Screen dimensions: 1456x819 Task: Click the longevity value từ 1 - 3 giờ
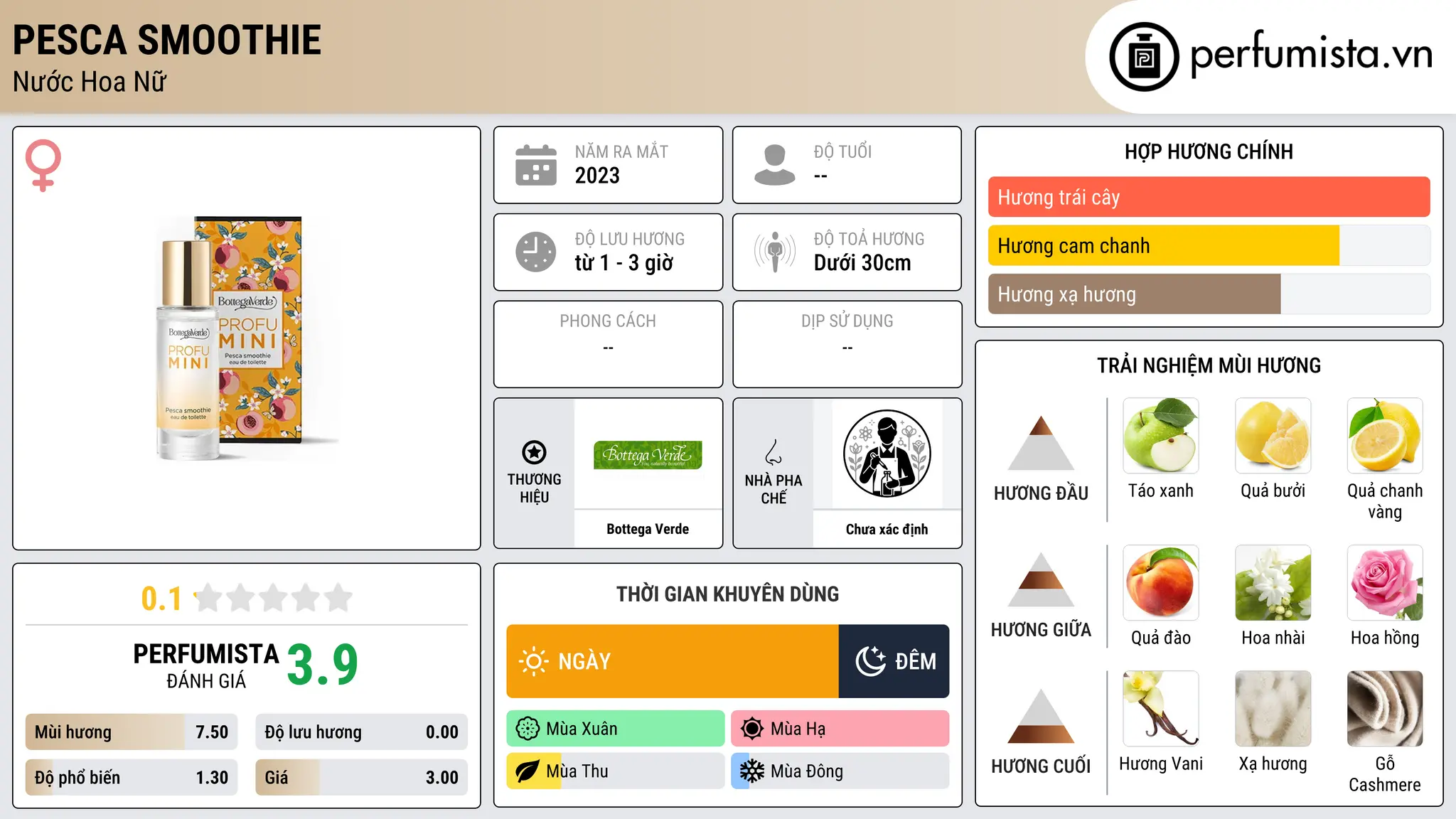tap(624, 263)
